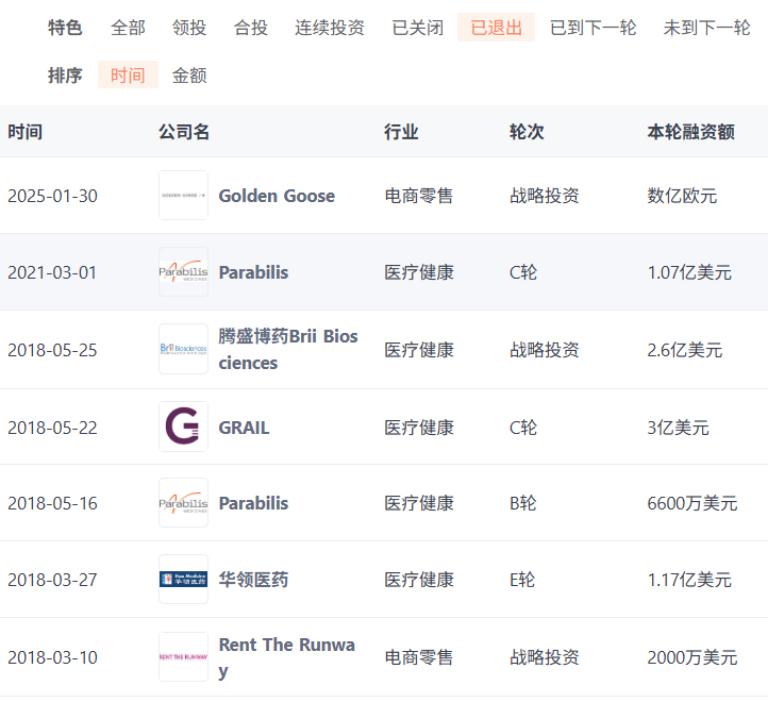Select the 已退出 filter
768x702 pixels.
coord(496,27)
